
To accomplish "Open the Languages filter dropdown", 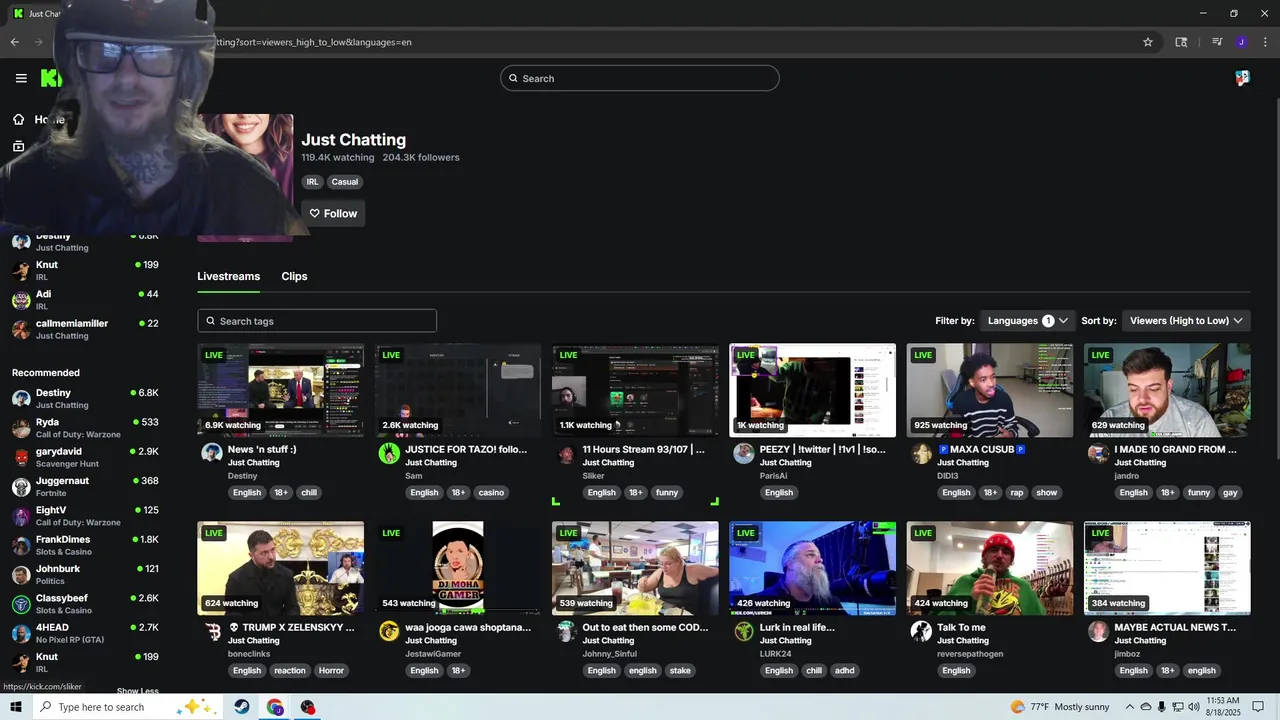I will pos(1027,321).
